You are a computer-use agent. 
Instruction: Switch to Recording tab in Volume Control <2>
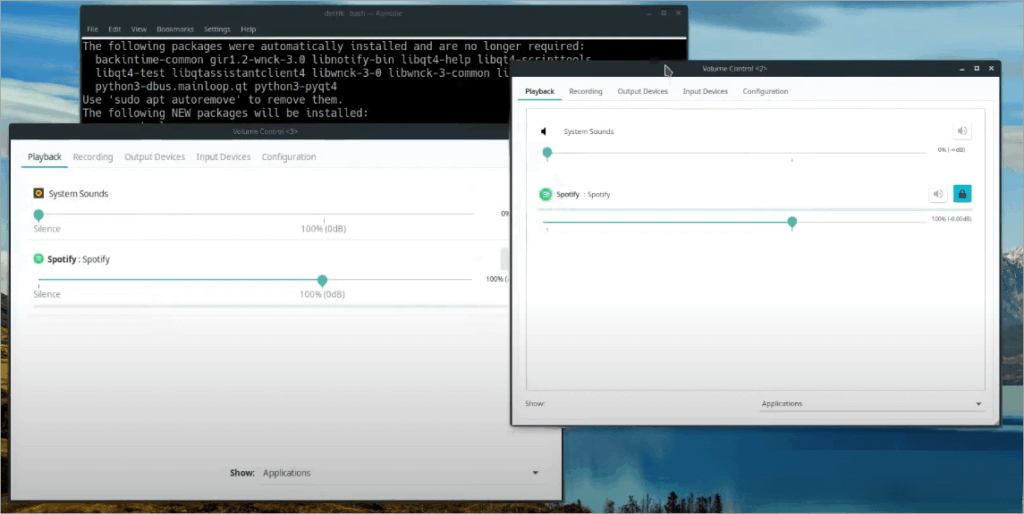tap(585, 91)
